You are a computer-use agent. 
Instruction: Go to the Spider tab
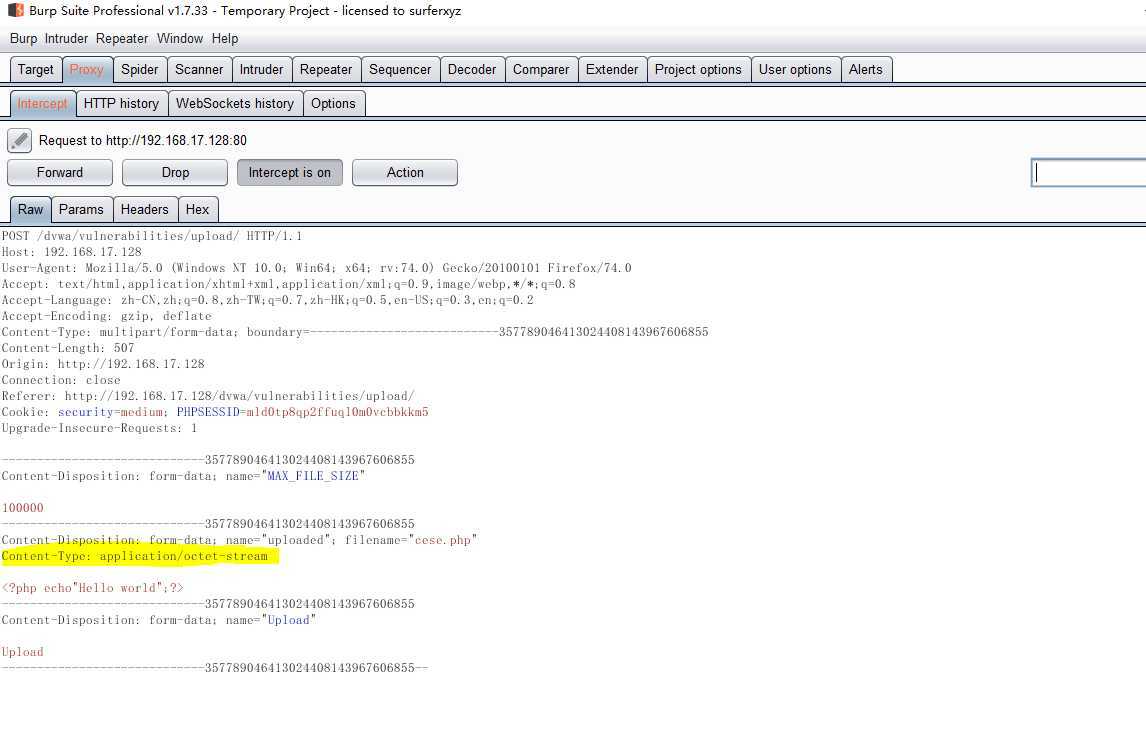pyautogui.click(x=140, y=69)
